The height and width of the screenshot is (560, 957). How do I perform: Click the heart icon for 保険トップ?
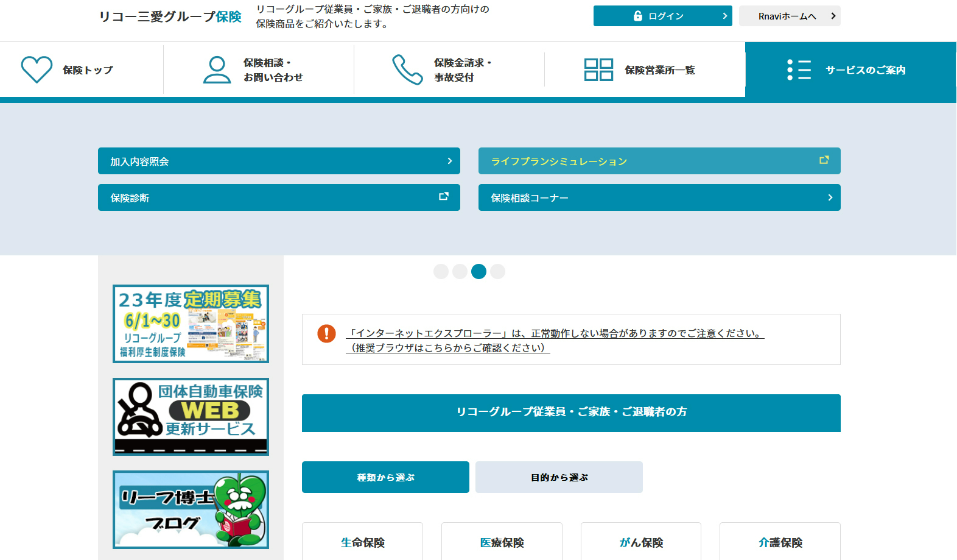click(x=37, y=70)
